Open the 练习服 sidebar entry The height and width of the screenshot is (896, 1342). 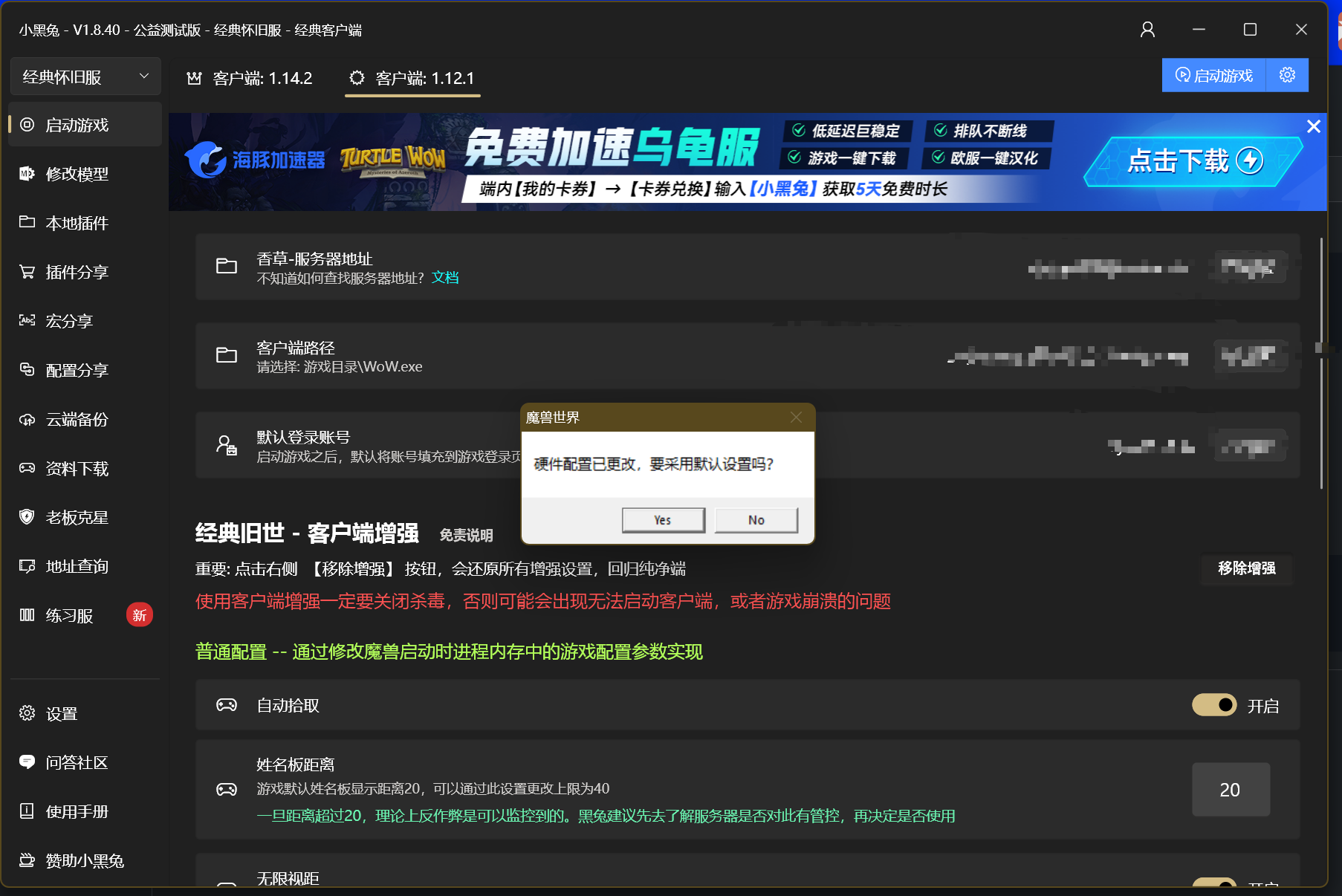(85, 615)
